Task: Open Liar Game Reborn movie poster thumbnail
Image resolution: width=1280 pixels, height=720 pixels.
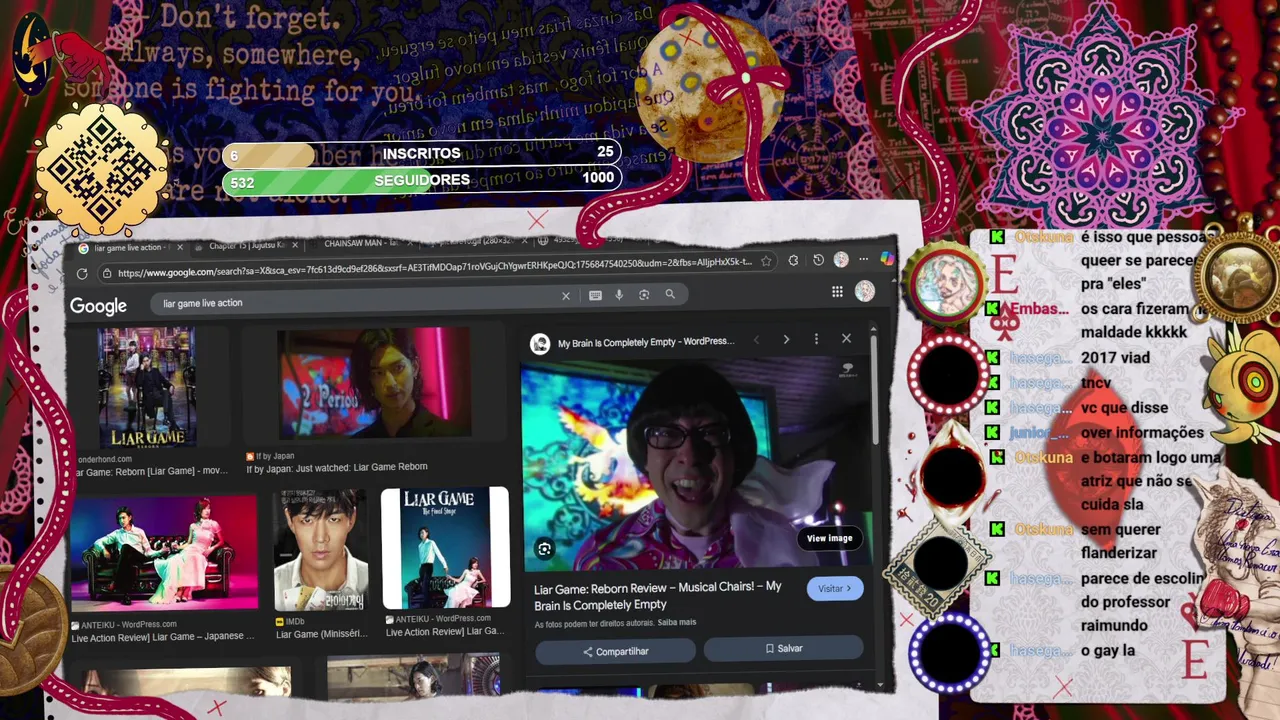Action: (147, 388)
